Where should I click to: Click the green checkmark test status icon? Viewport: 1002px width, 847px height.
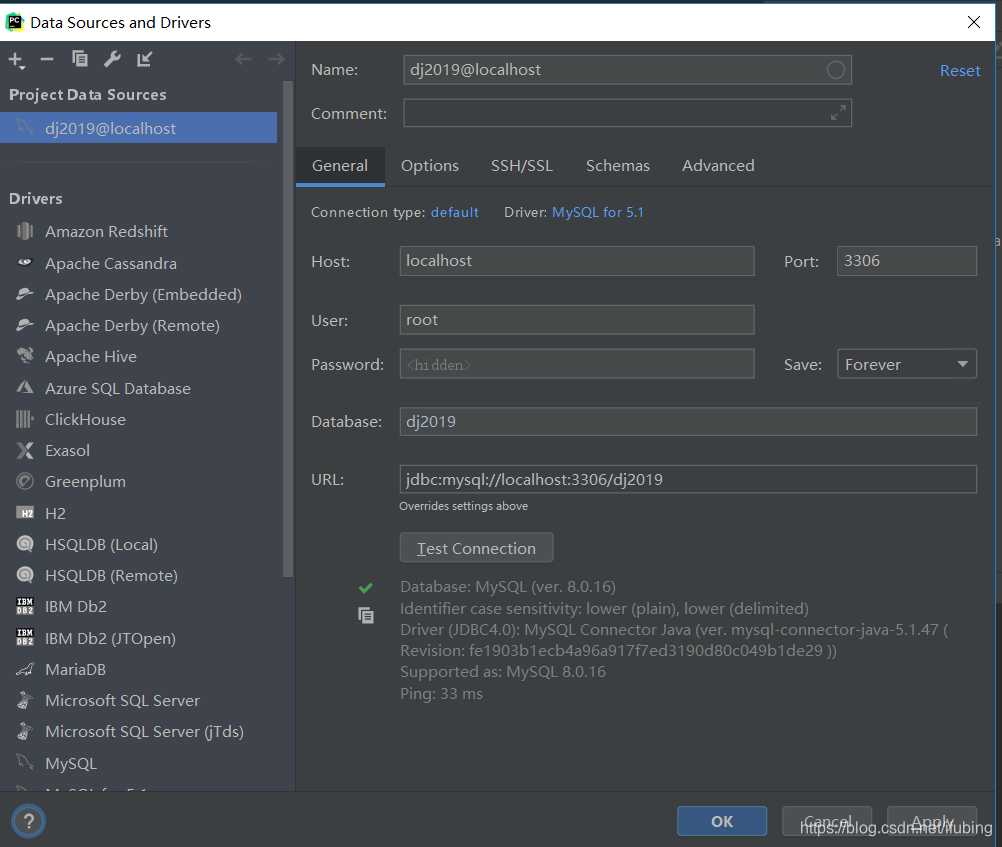[x=366, y=587]
